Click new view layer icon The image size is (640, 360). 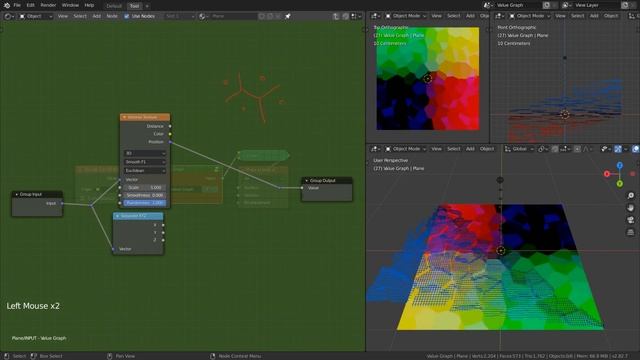625,5
